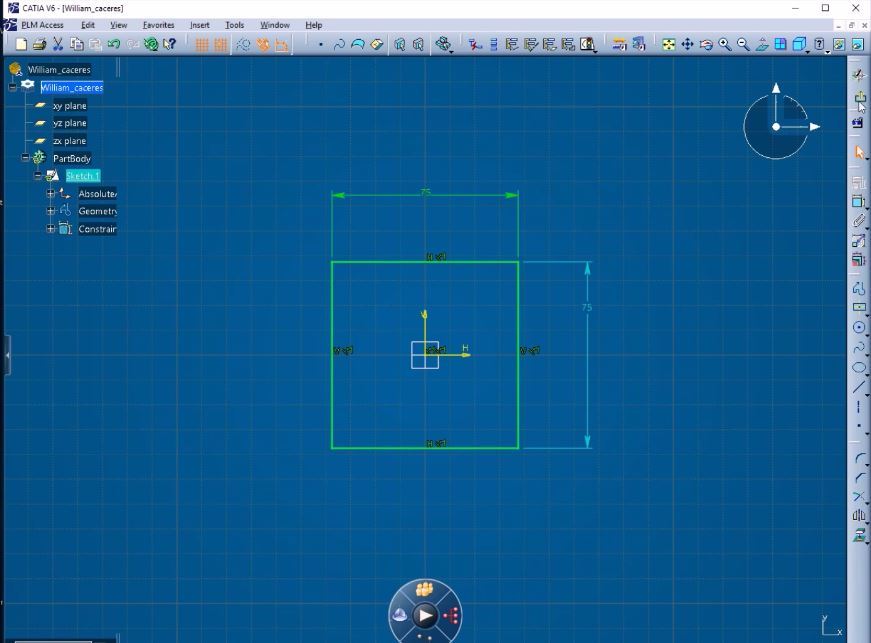This screenshot has width=871, height=643.
Task: Pick the Line sketch tool
Action: (859, 387)
